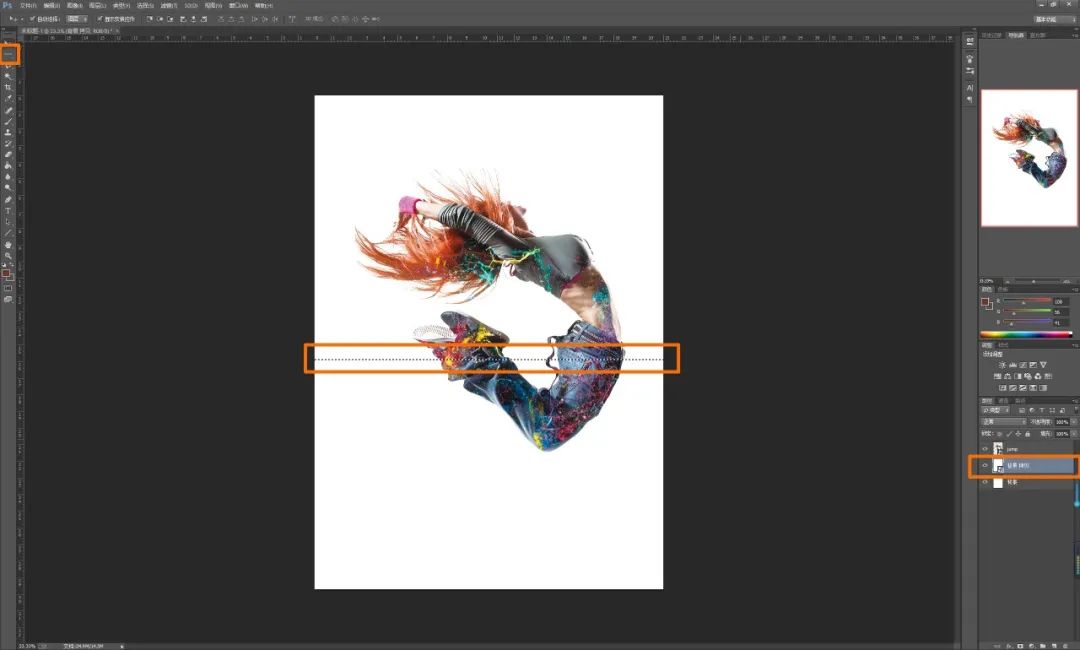Select the Healing Brush tool
Viewport: 1080px width, 650px height.
click(x=8, y=109)
